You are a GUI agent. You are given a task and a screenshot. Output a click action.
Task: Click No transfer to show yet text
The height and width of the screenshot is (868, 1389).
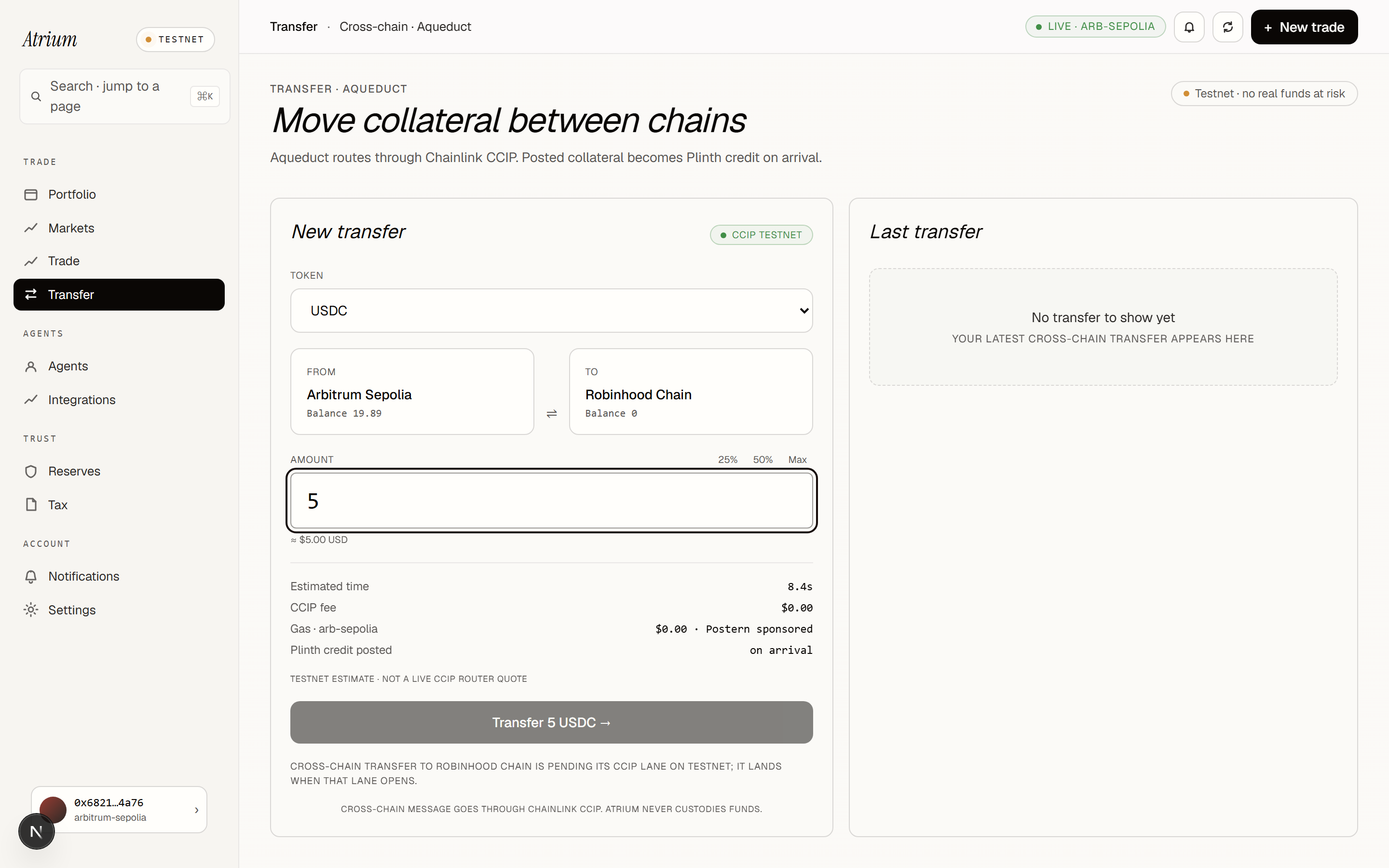pyautogui.click(x=1103, y=317)
